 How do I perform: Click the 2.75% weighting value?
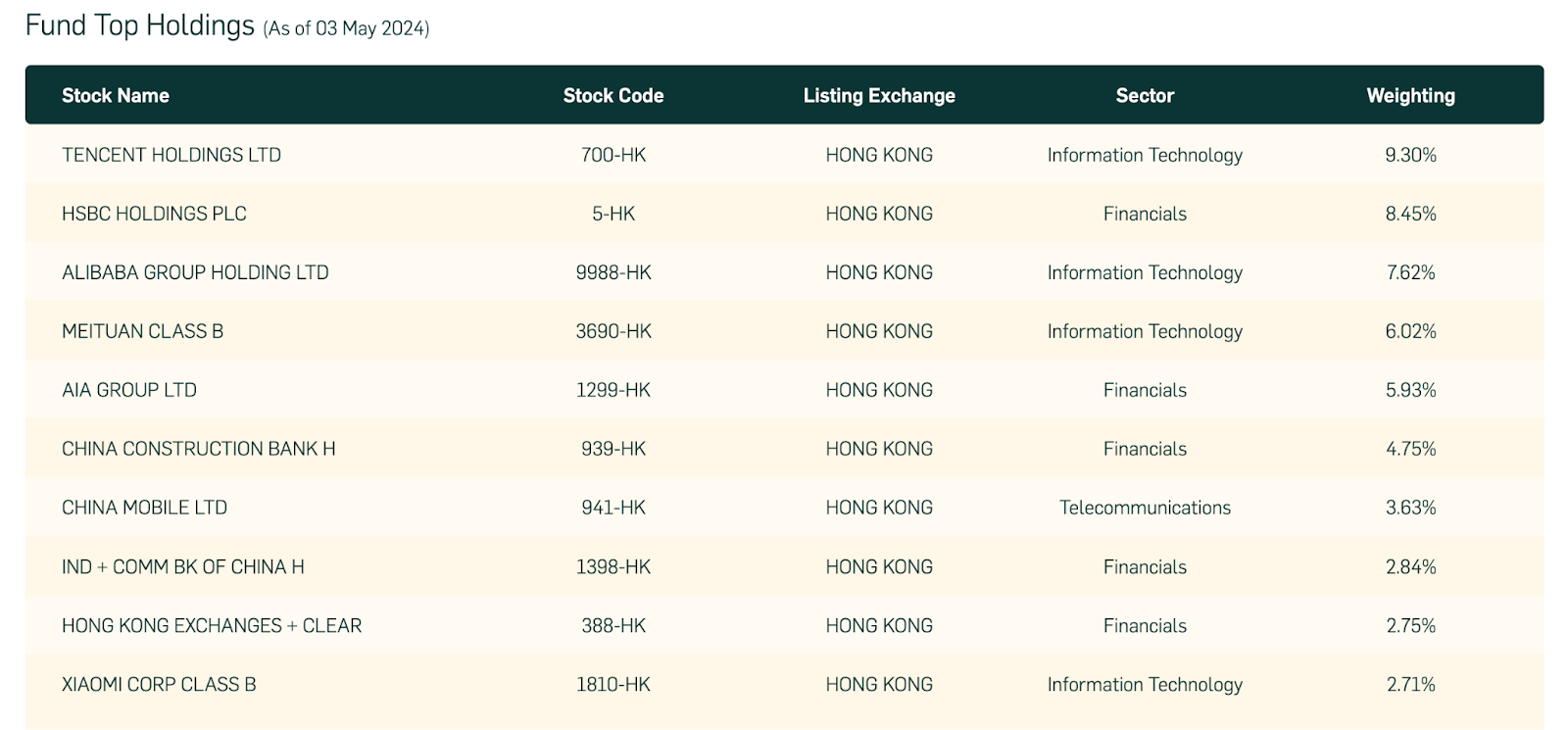point(1411,625)
